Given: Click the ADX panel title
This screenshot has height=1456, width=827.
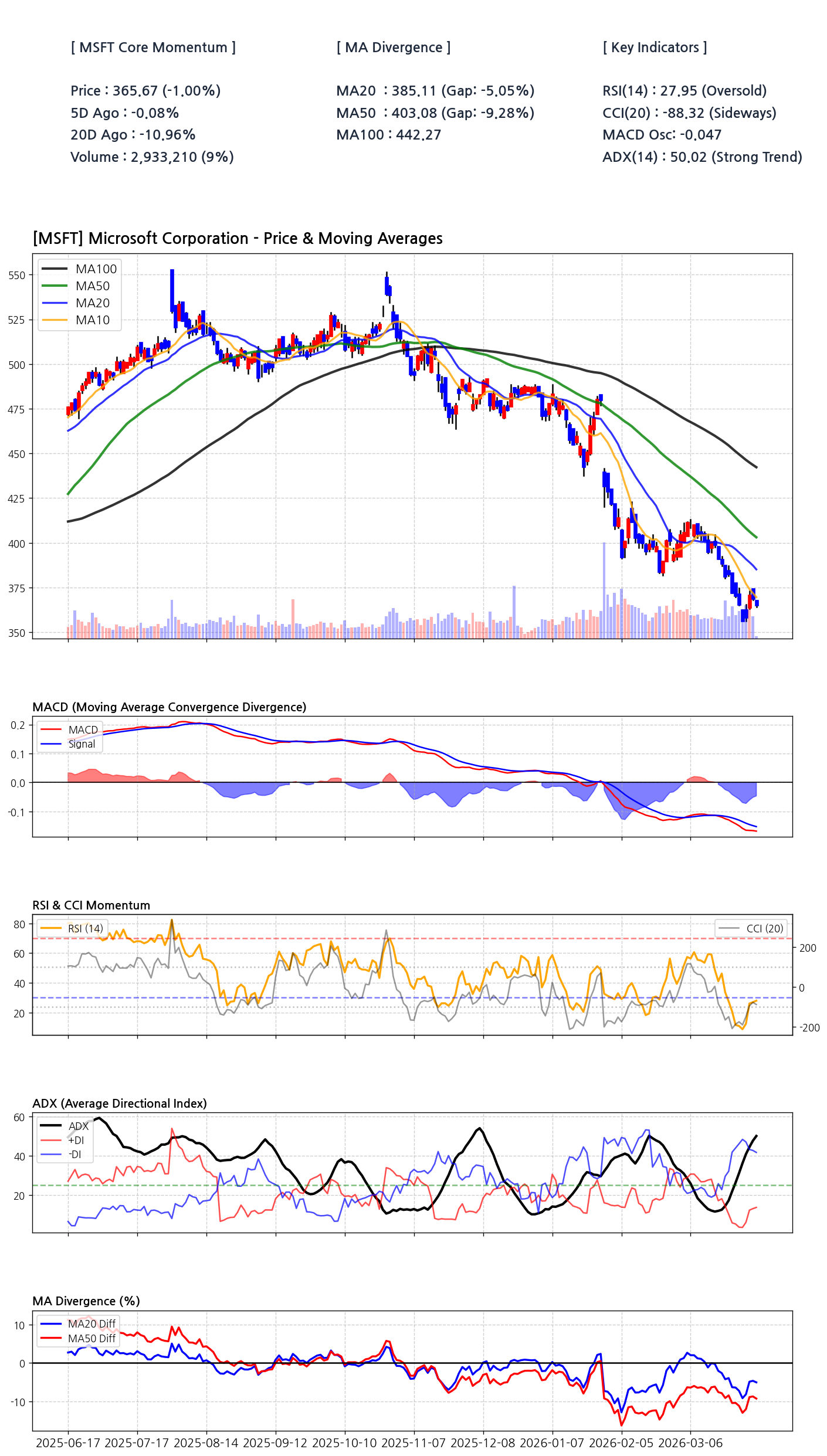Looking at the screenshot, I should (x=120, y=1104).
